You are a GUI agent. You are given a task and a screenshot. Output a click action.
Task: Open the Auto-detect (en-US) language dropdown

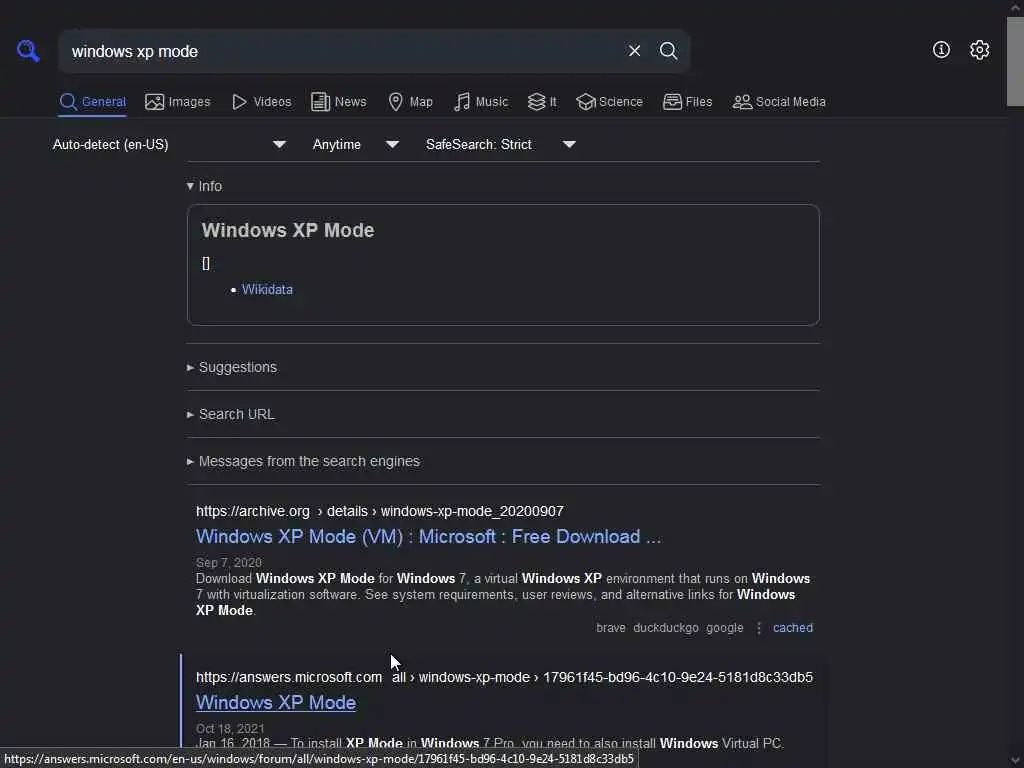tap(169, 144)
